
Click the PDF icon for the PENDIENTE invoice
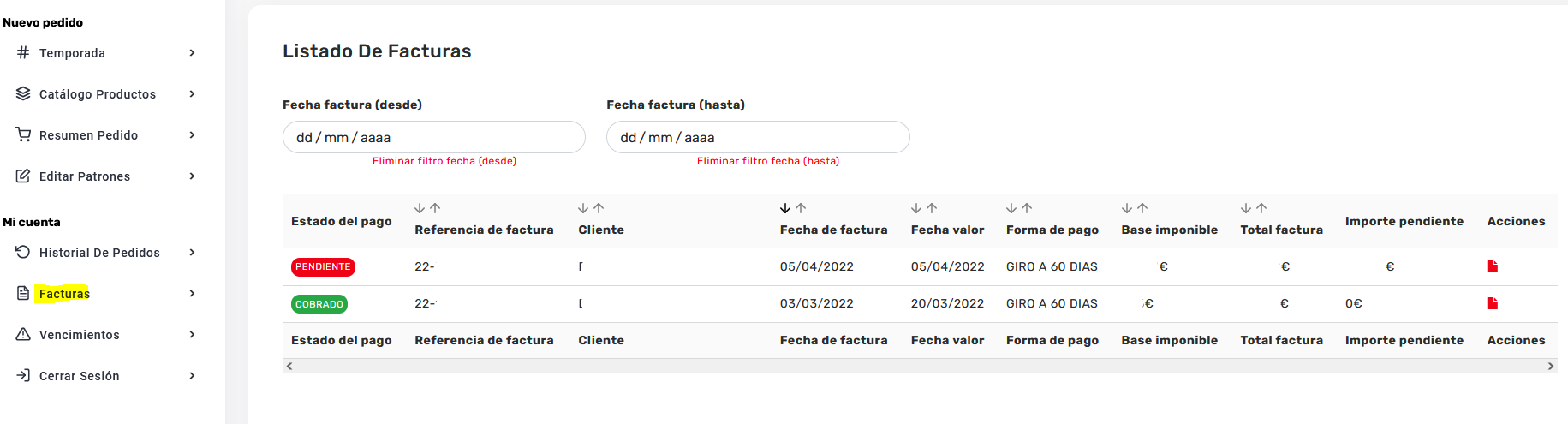[x=1492, y=266]
